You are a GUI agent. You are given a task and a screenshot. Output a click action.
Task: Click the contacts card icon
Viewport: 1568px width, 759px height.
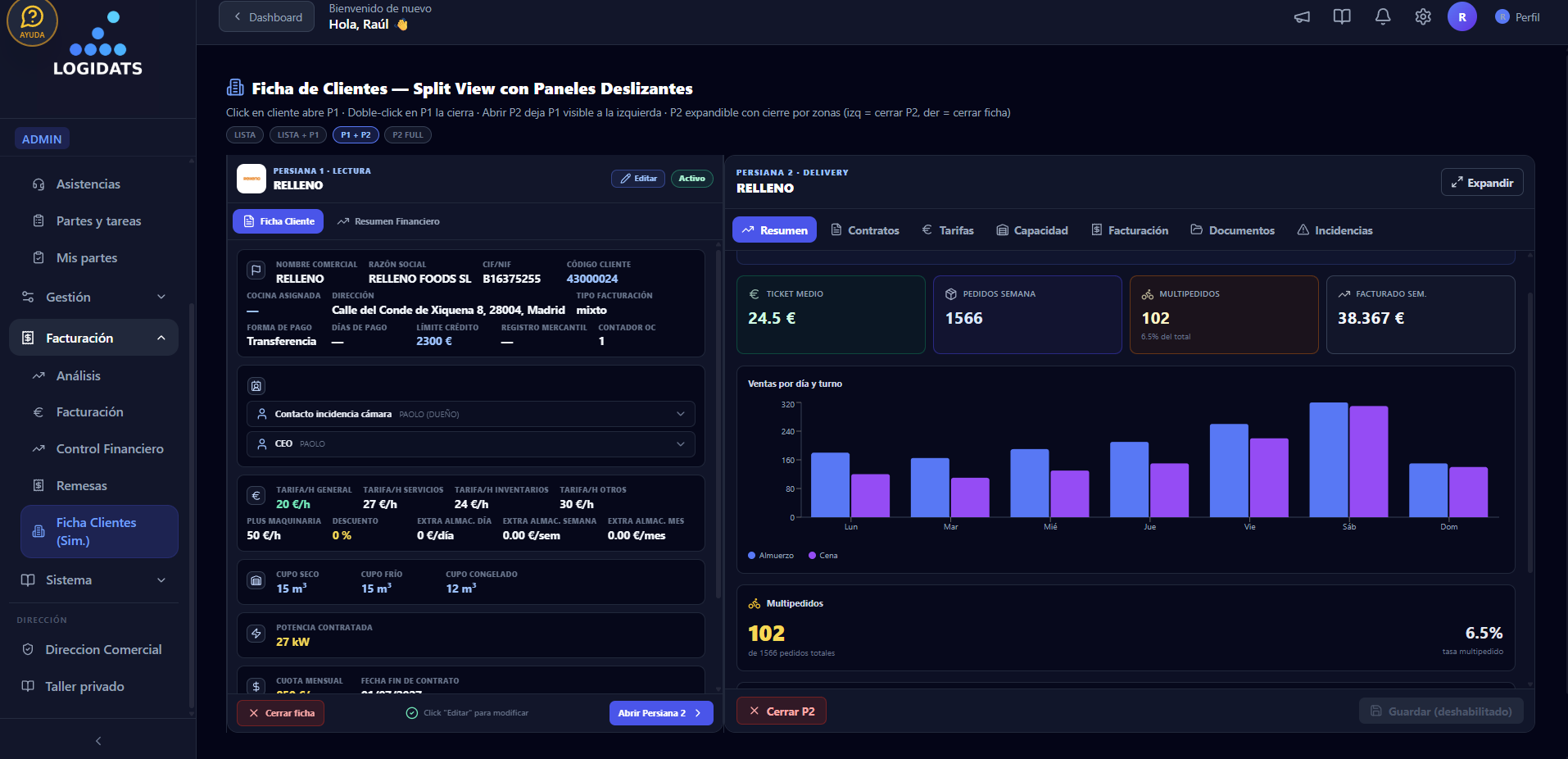click(x=256, y=386)
